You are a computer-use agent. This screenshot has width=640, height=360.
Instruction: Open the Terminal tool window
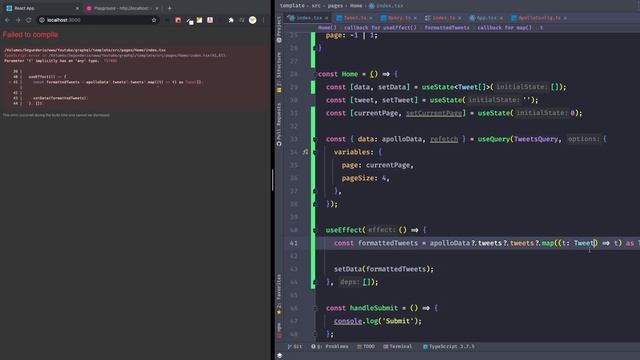coord(398,347)
